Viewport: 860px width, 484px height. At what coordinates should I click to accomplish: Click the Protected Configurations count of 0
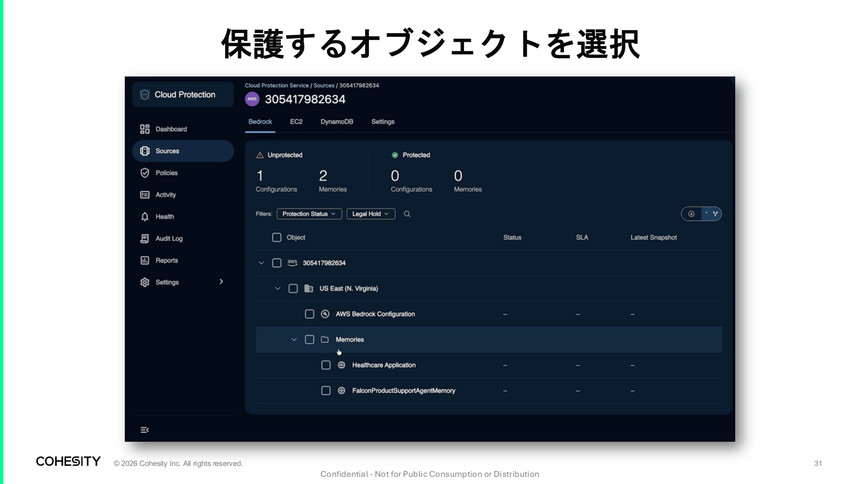pyautogui.click(x=395, y=176)
